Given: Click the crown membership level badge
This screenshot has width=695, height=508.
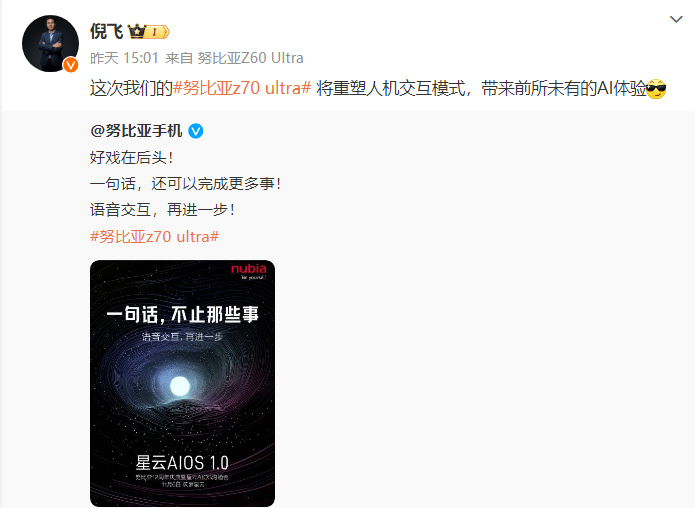Looking at the screenshot, I should (x=148, y=31).
